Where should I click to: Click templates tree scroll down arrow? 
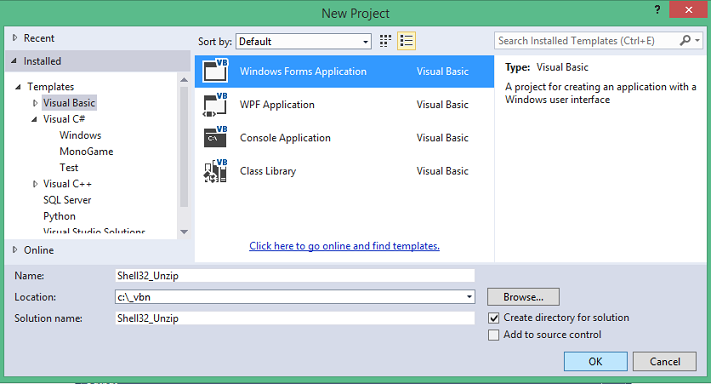pos(184,232)
